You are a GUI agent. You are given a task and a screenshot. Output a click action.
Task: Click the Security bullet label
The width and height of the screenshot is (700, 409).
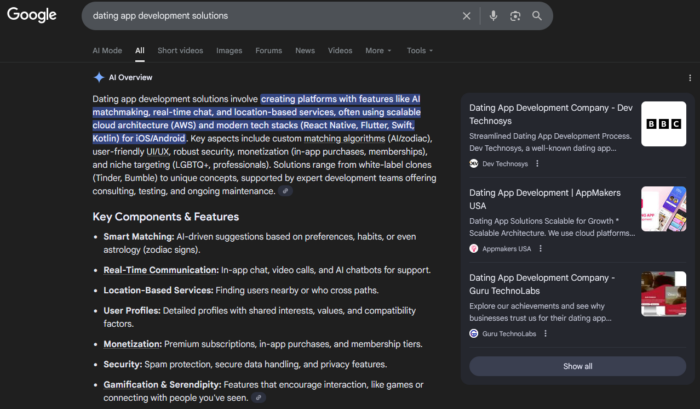tap(123, 364)
